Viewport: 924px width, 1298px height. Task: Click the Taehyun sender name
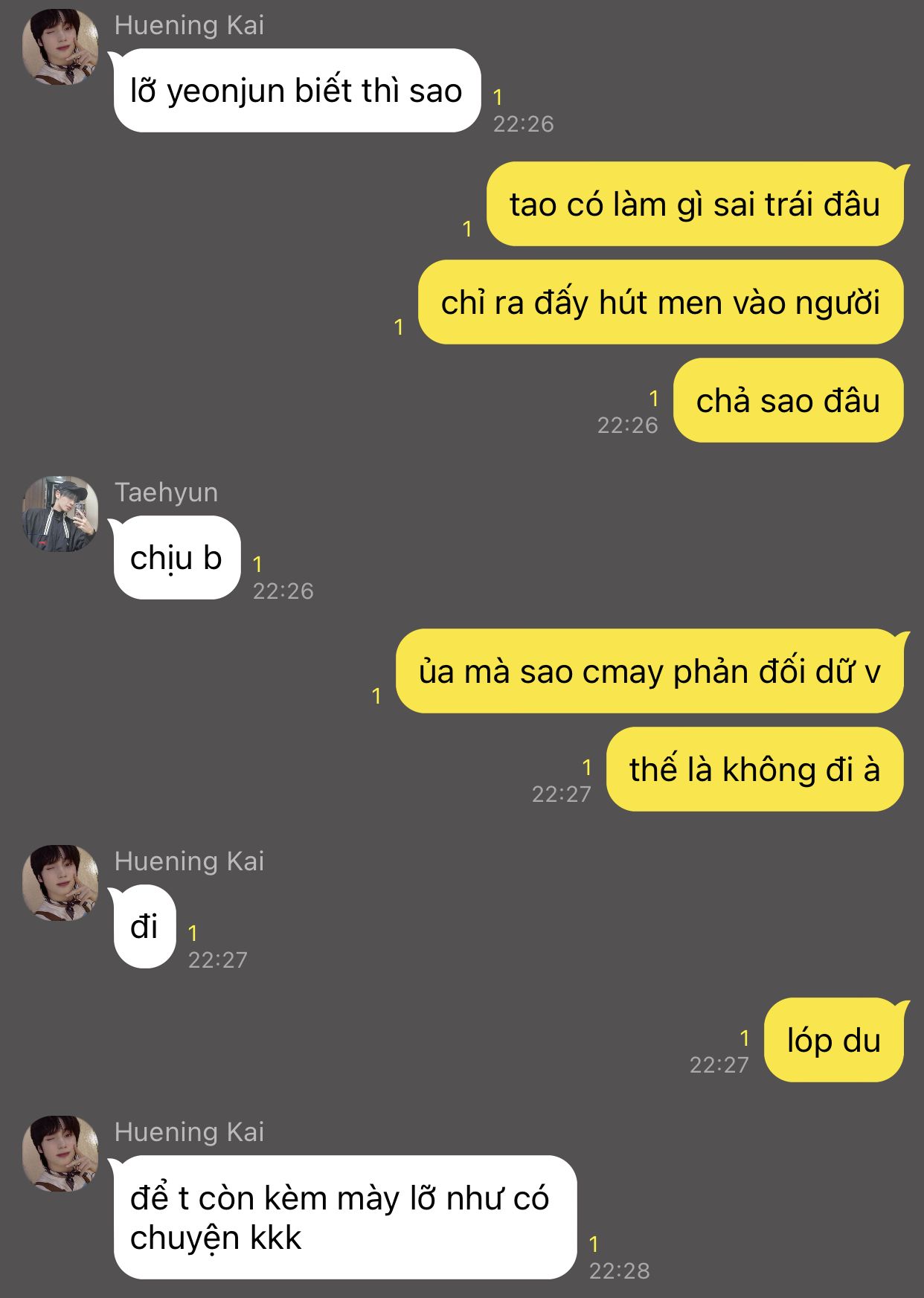[167, 492]
